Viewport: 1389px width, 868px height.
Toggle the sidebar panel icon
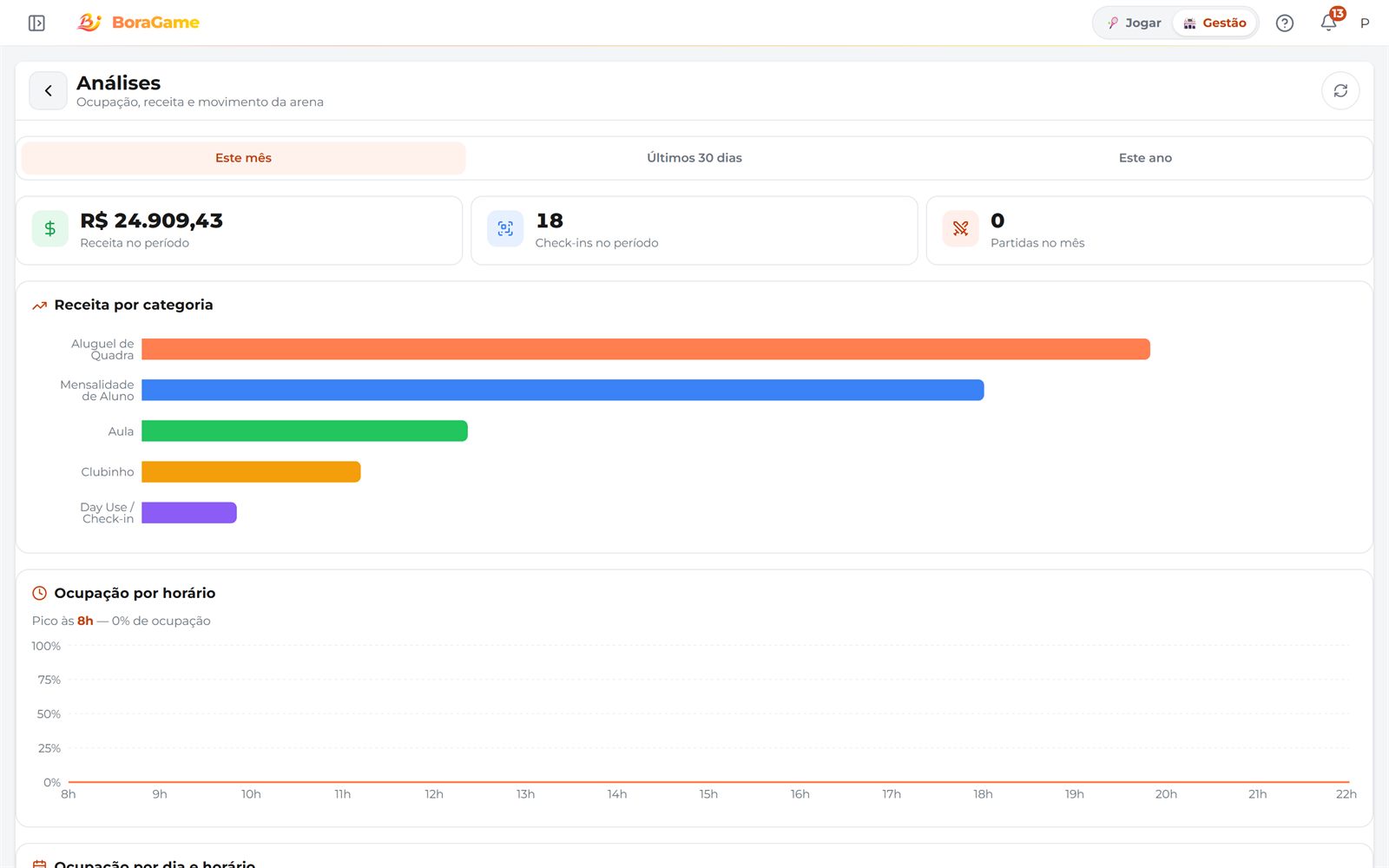point(36,23)
